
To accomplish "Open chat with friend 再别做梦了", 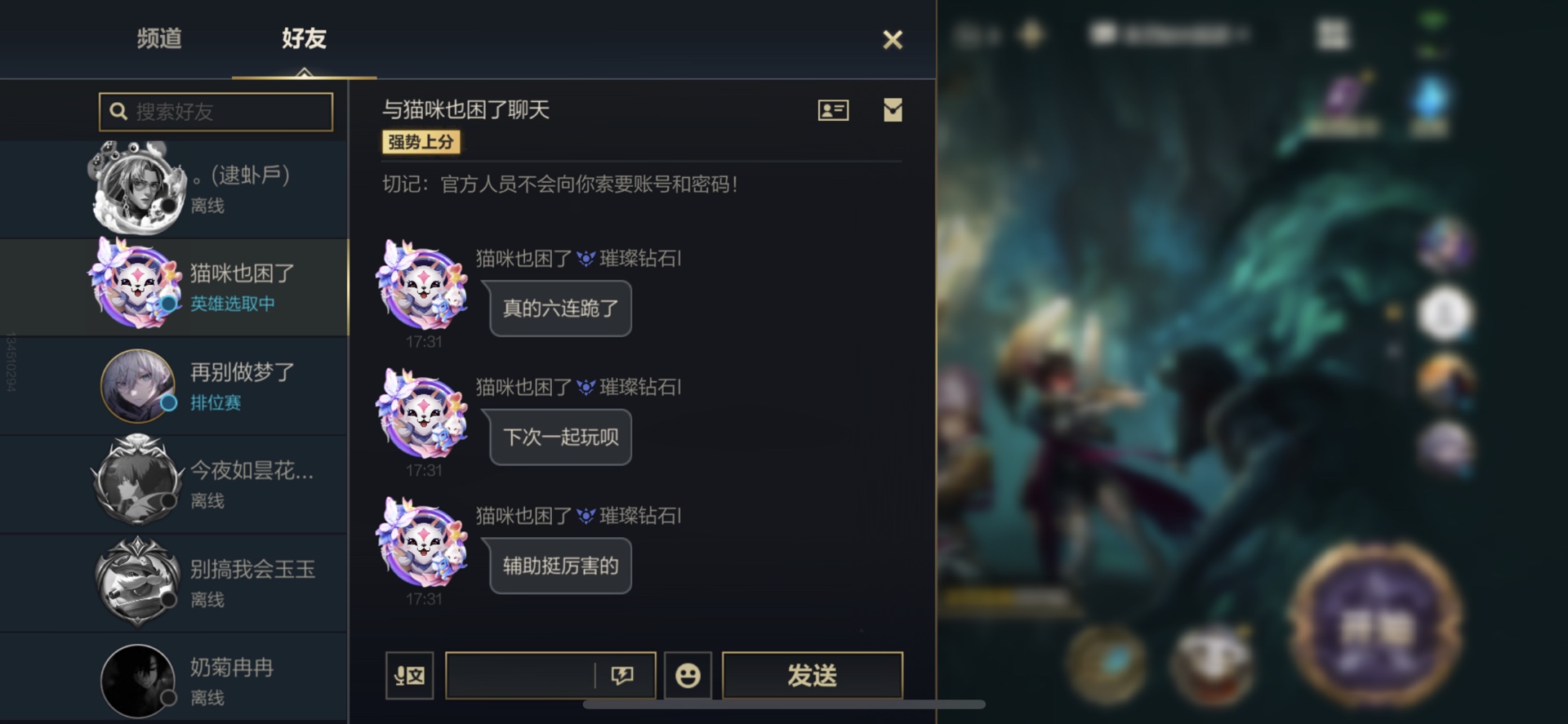I will tap(174, 386).
